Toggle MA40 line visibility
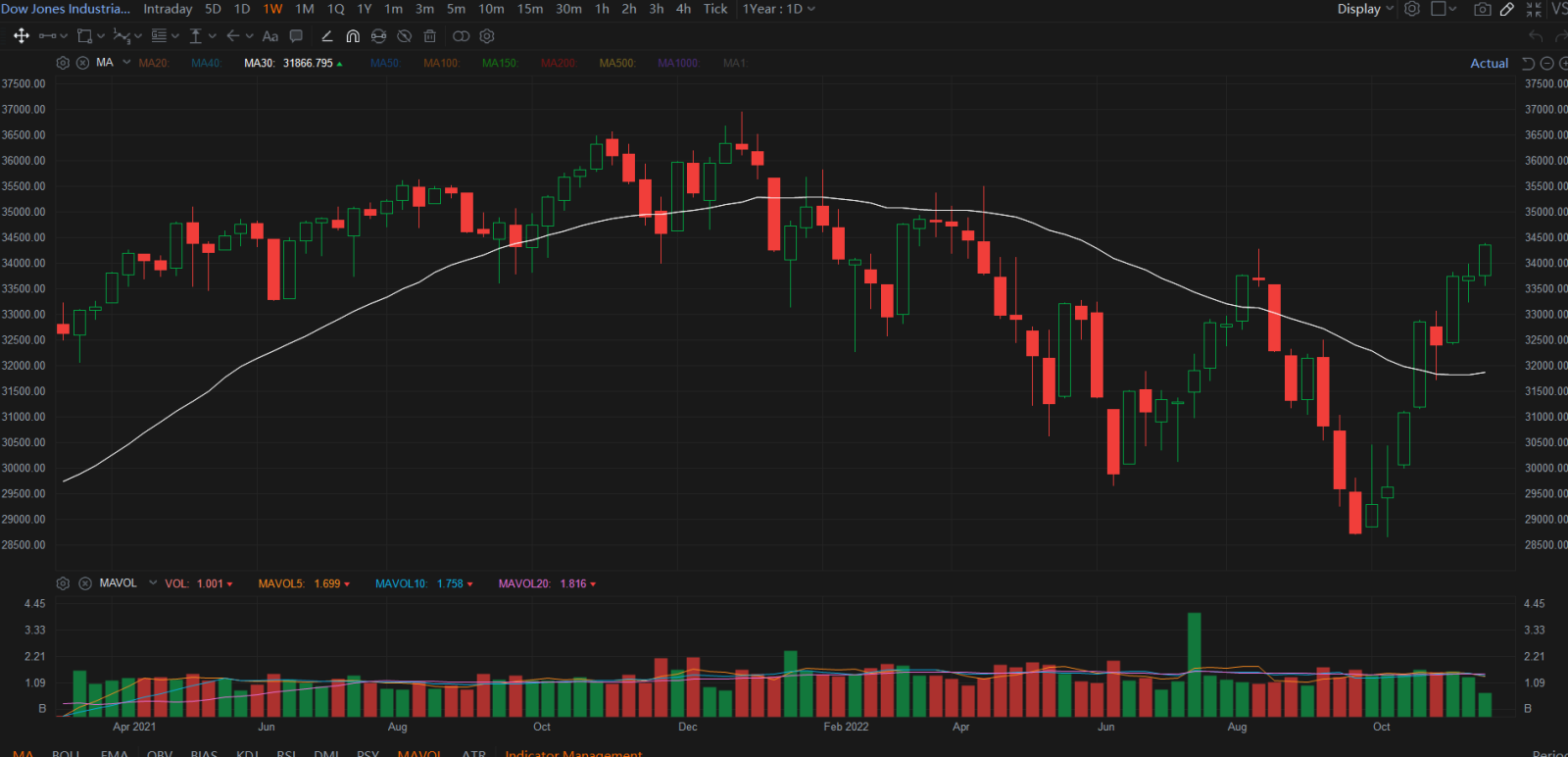This screenshot has height=757, width=1568. pyautogui.click(x=207, y=63)
